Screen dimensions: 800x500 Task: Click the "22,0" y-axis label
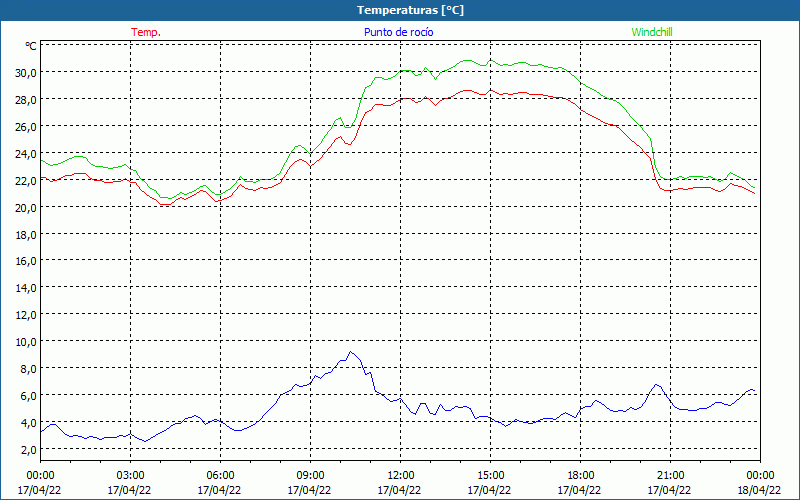point(26,181)
